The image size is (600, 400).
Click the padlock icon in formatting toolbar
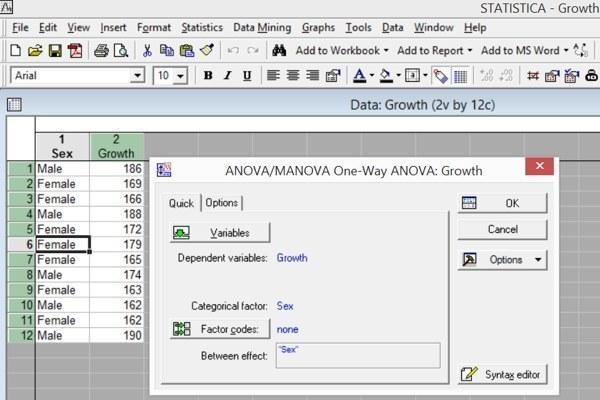591,76
